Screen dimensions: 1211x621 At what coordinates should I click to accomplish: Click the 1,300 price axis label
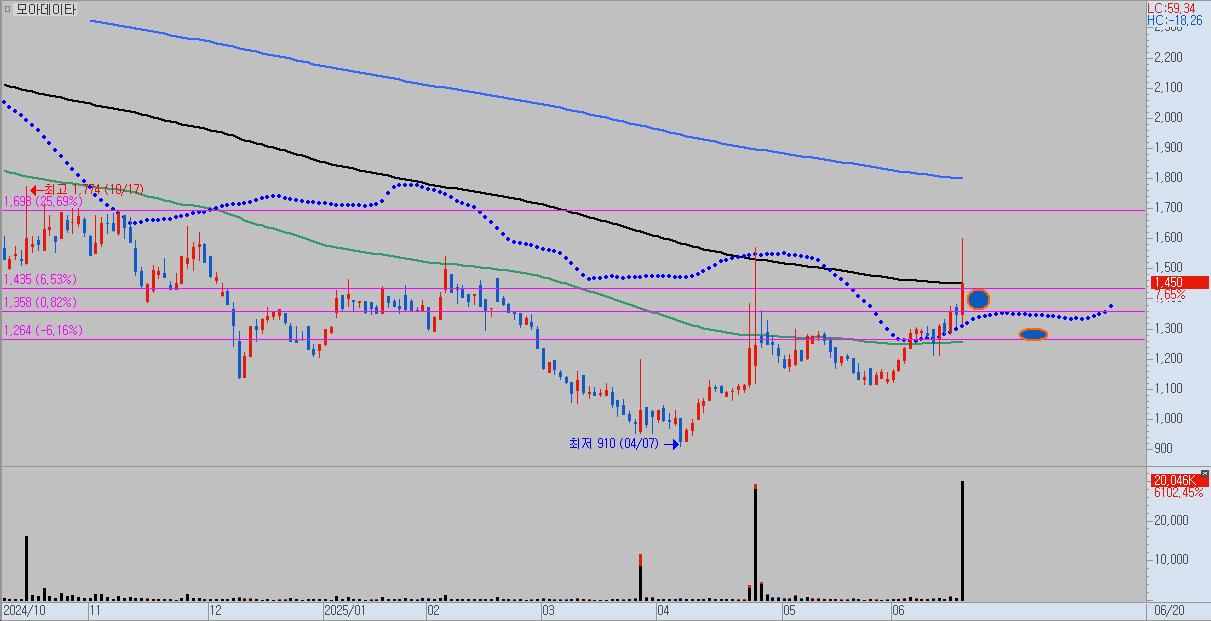1167,328
